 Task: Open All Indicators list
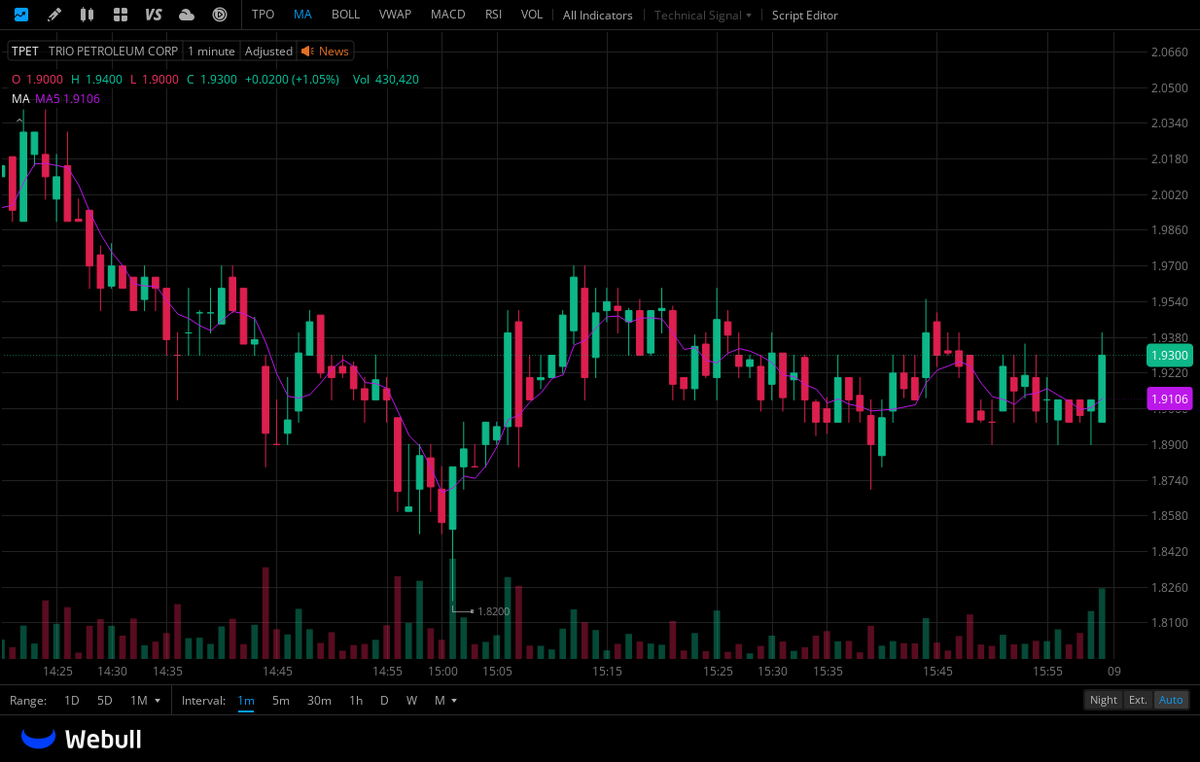597,15
